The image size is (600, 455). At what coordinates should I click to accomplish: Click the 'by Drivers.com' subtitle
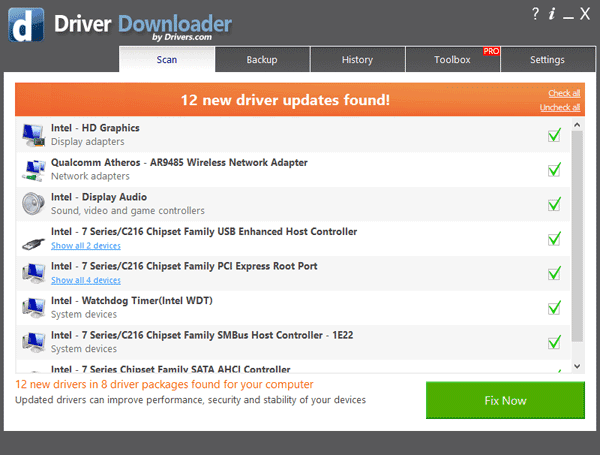pyautogui.click(x=182, y=37)
